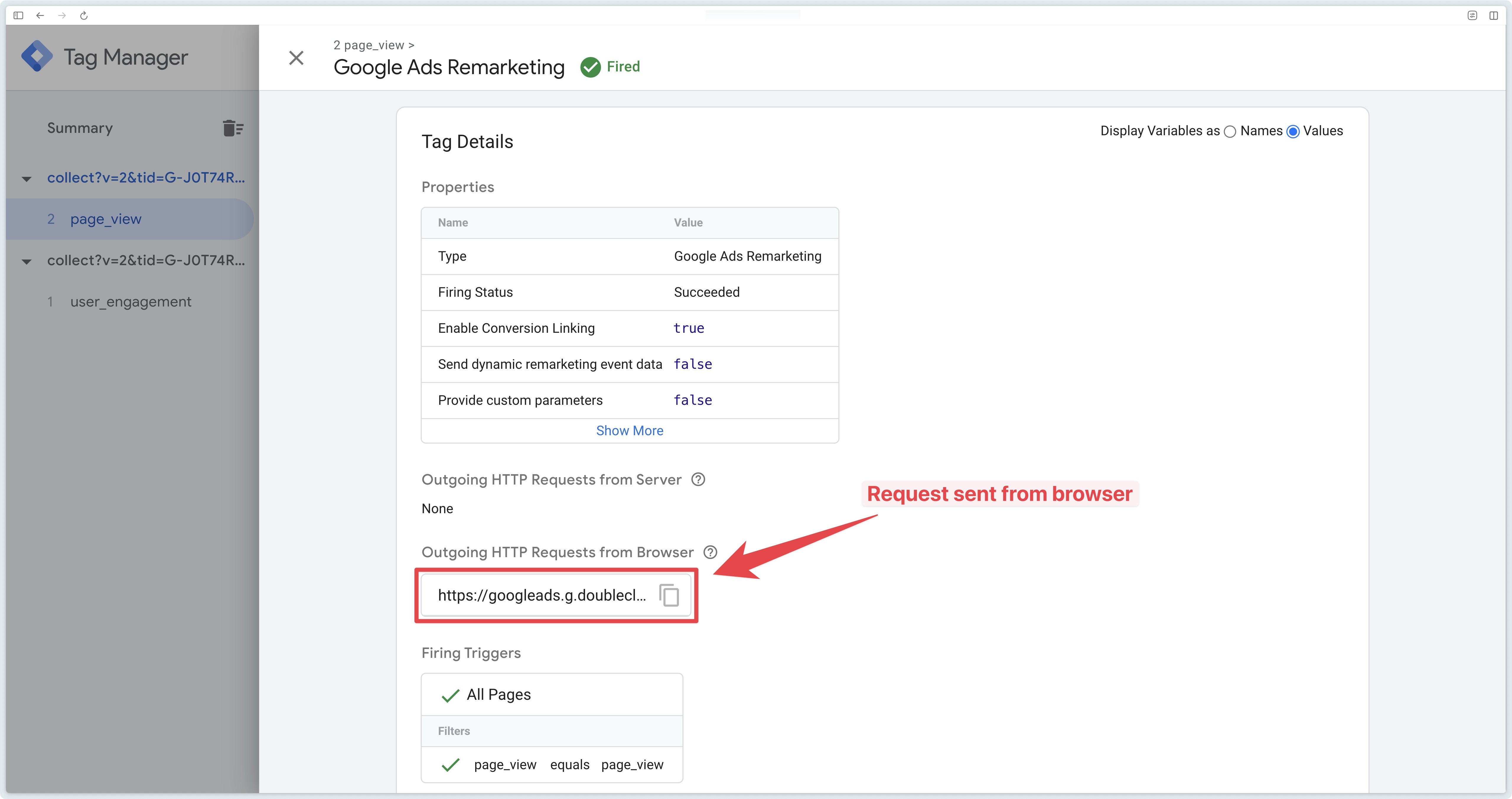This screenshot has width=1512, height=799.
Task: Click the 'true' Enable Conversion Linking value
Action: tap(688, 328)
